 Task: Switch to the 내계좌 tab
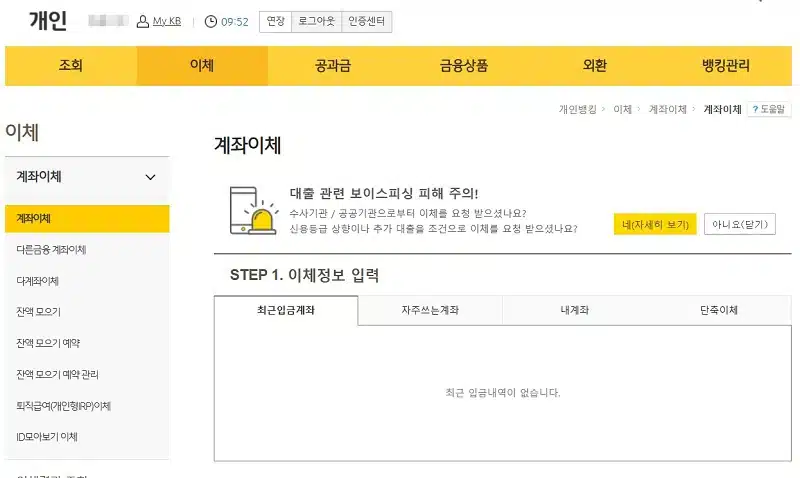tap(574, 311)
